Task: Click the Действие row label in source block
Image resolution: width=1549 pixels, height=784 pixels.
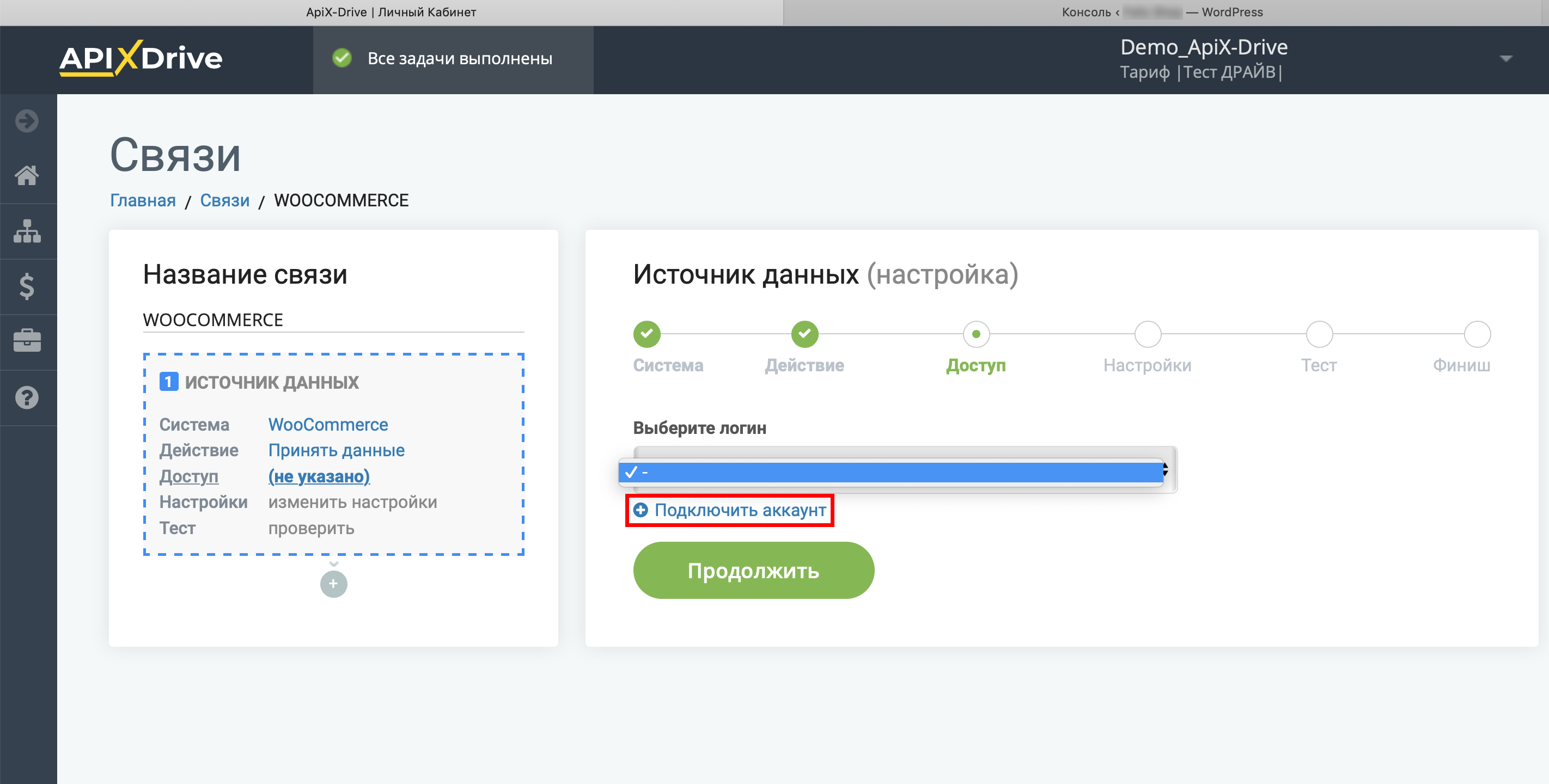Action: click(x=199, y=450)
